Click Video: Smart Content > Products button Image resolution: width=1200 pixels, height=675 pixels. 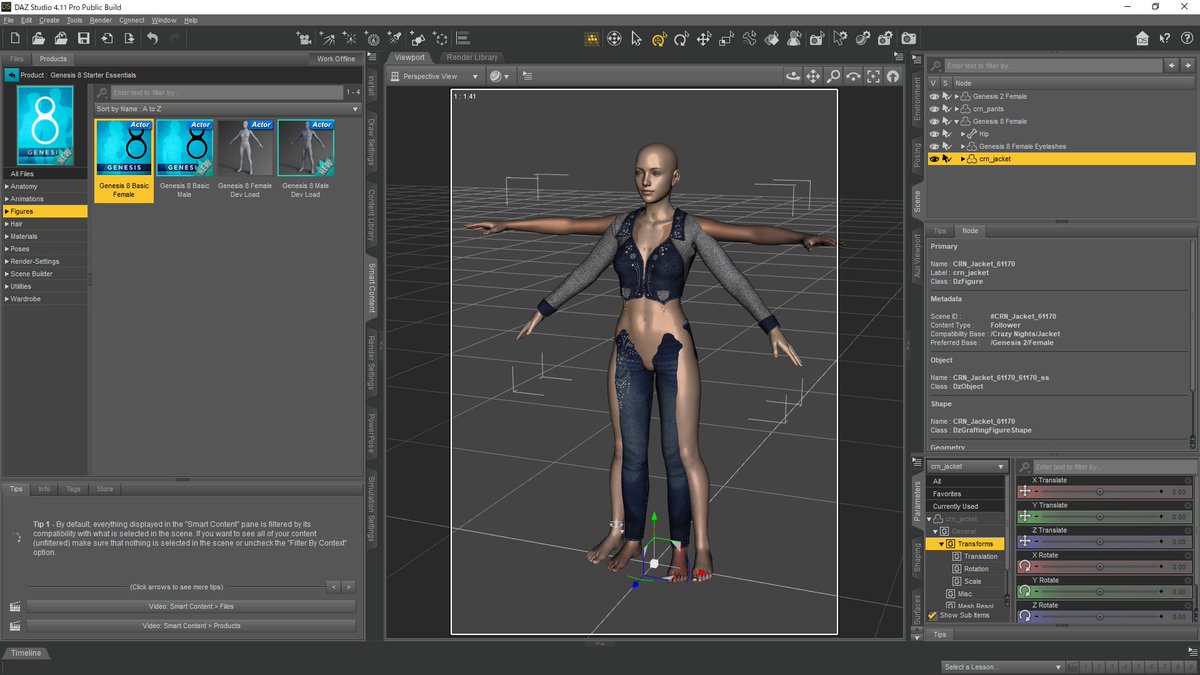click(190, 626)
